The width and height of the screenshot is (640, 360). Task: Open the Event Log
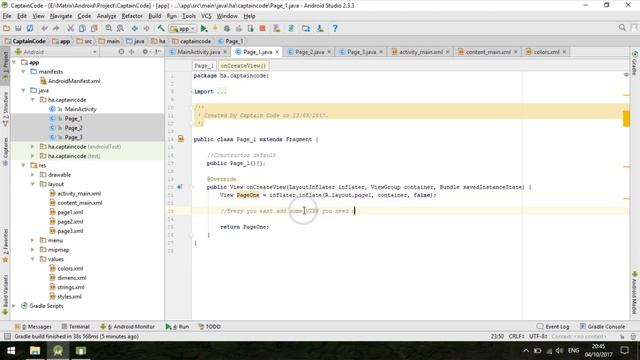coord(553,327)
